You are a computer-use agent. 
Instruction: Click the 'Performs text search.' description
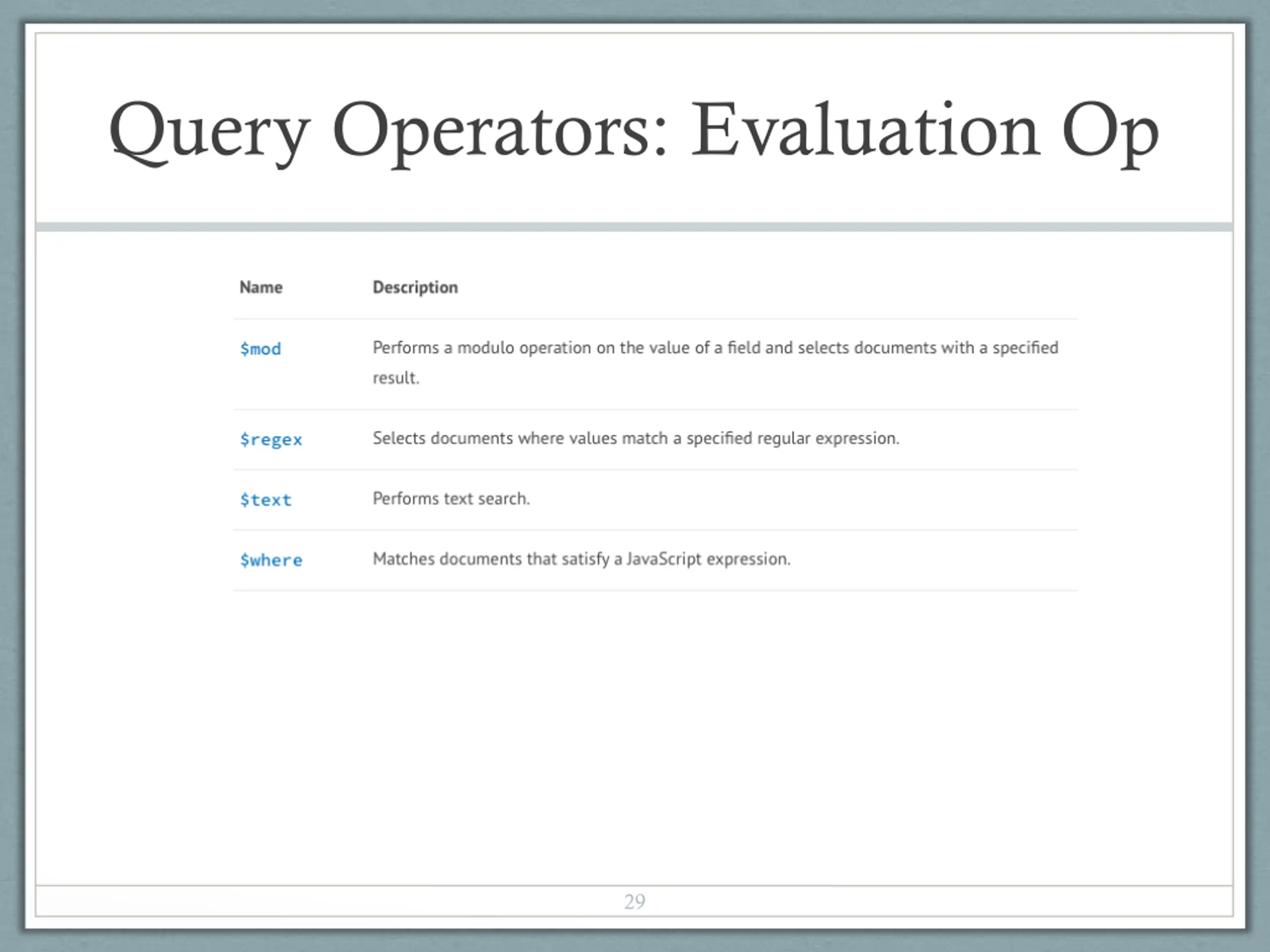click(x=451, y=499)
